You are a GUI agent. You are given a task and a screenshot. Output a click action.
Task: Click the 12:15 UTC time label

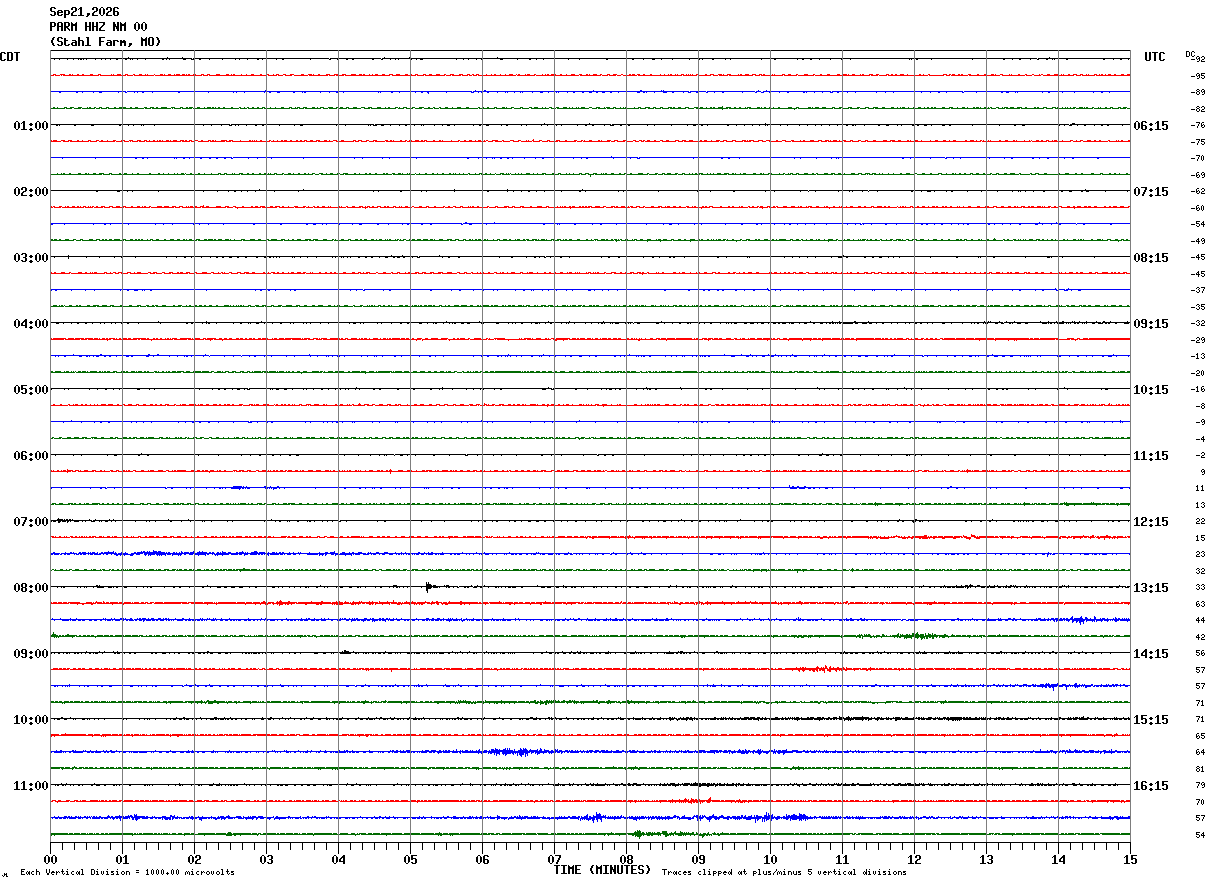1151,522
